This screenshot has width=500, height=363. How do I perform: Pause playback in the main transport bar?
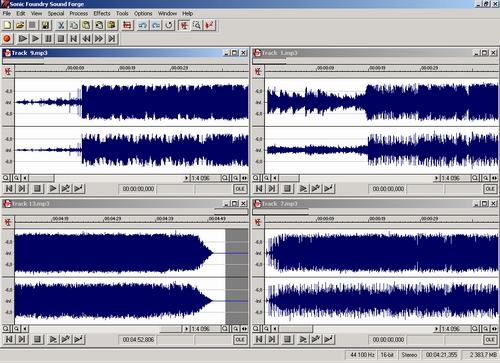pyautogui.click(x=48, y=39)
